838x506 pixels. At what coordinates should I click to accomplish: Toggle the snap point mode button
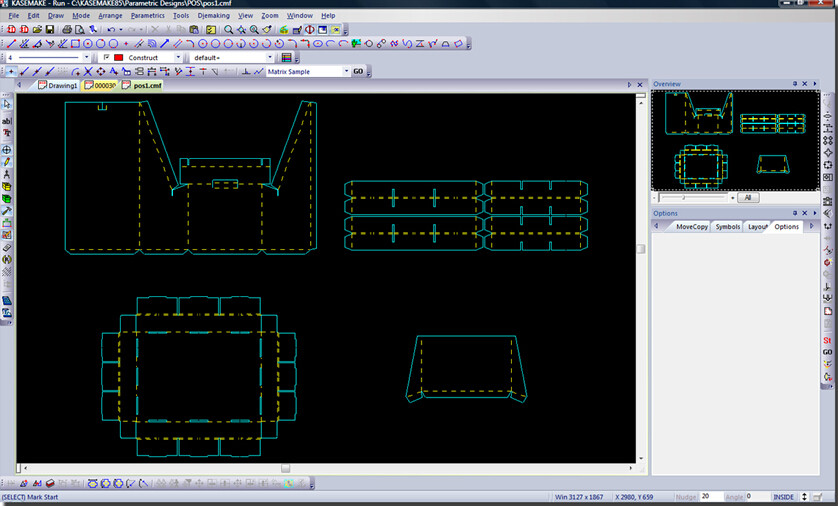click(x=11, y=71)
